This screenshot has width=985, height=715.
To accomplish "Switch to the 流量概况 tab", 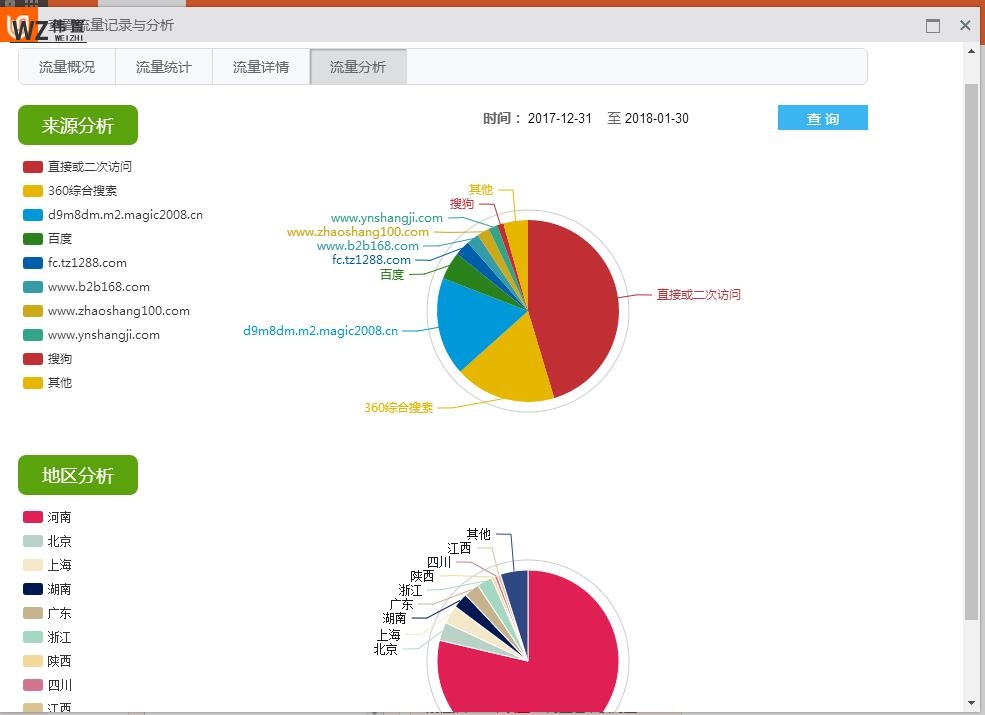I will coord(67,67).
